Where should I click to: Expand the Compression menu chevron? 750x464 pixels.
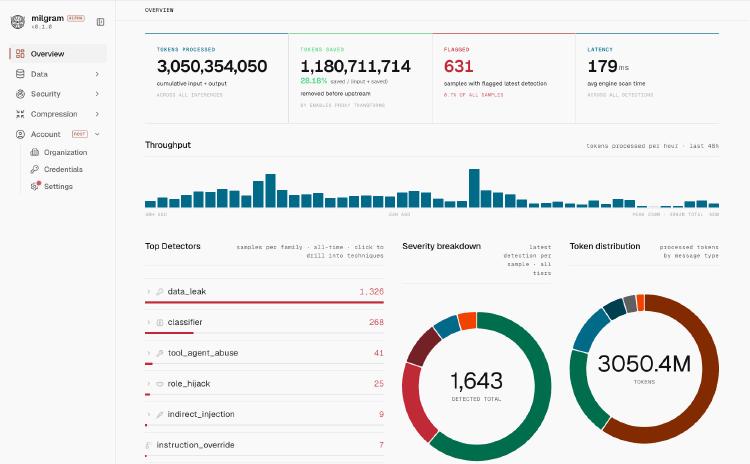[97, 114]
